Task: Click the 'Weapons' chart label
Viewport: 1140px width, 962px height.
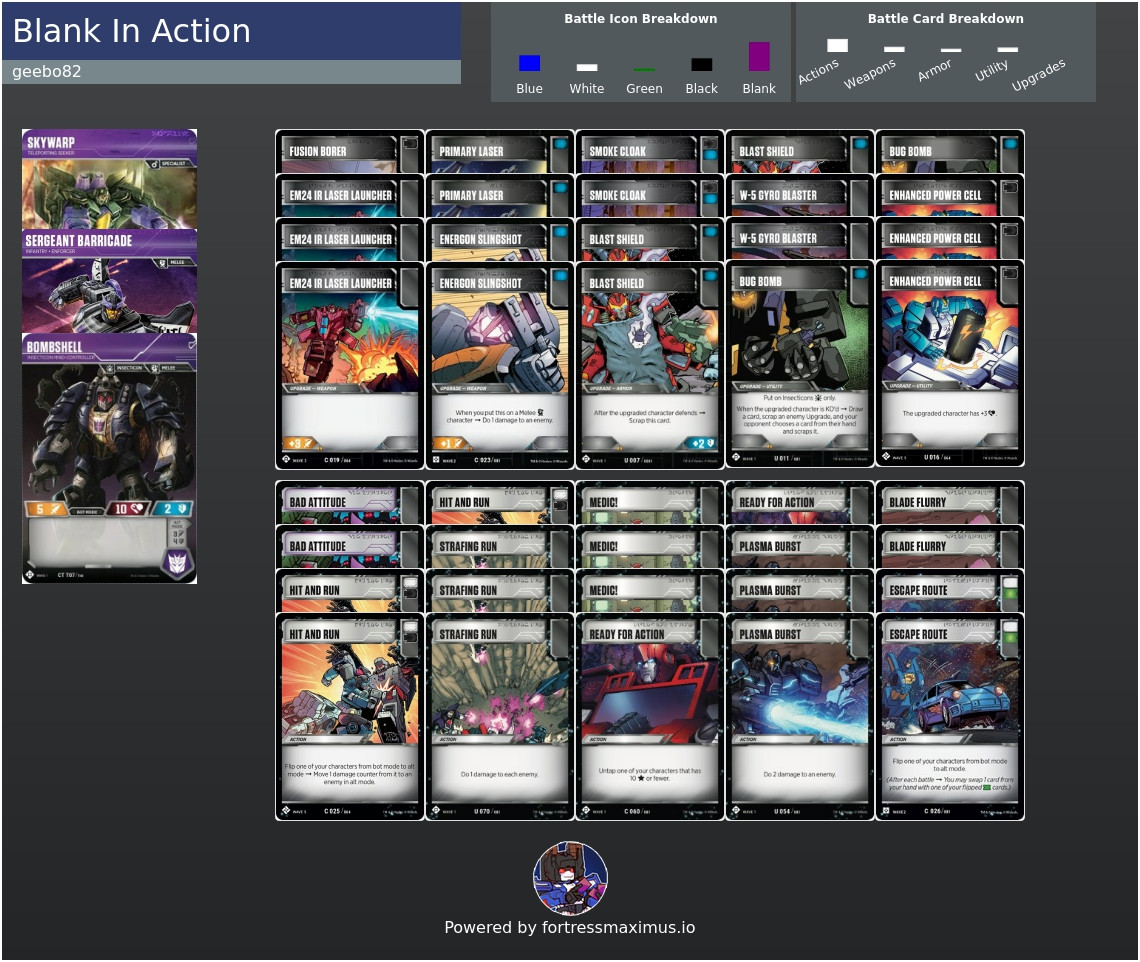Action: [x=870, y=73]
